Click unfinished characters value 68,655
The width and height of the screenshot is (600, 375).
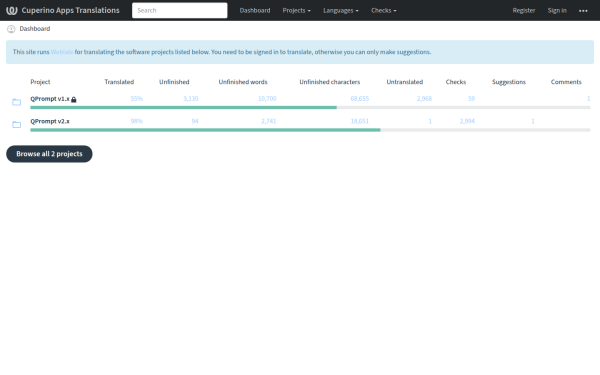point(360,99)
